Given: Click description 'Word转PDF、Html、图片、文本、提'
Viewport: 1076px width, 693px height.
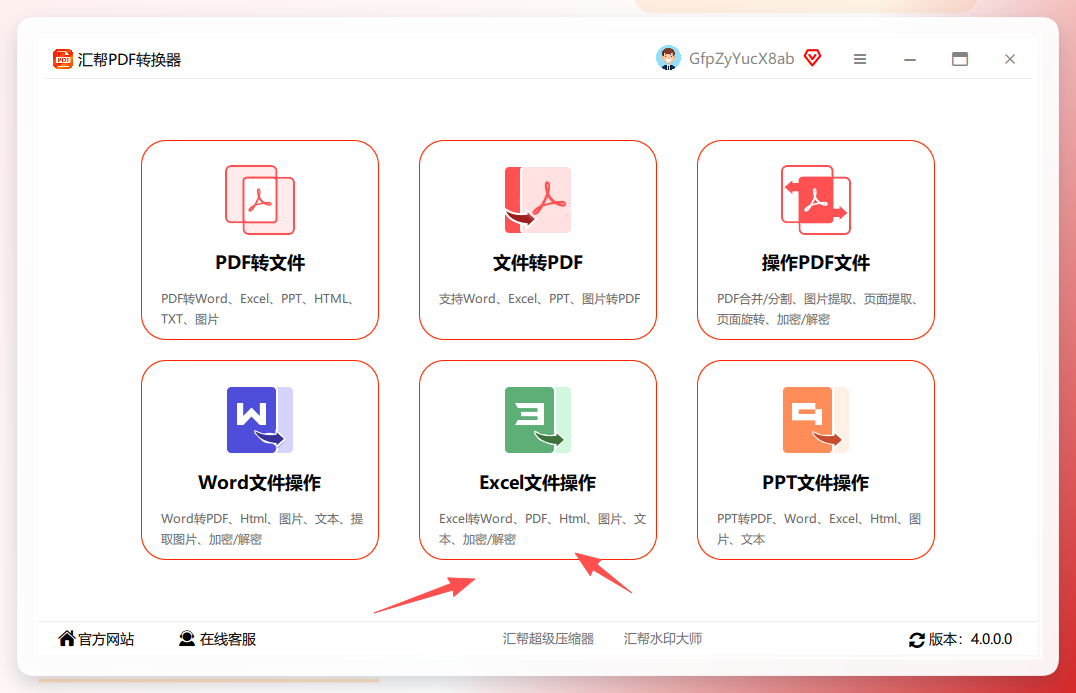Looking at the screenshot, I should point(262,519).
